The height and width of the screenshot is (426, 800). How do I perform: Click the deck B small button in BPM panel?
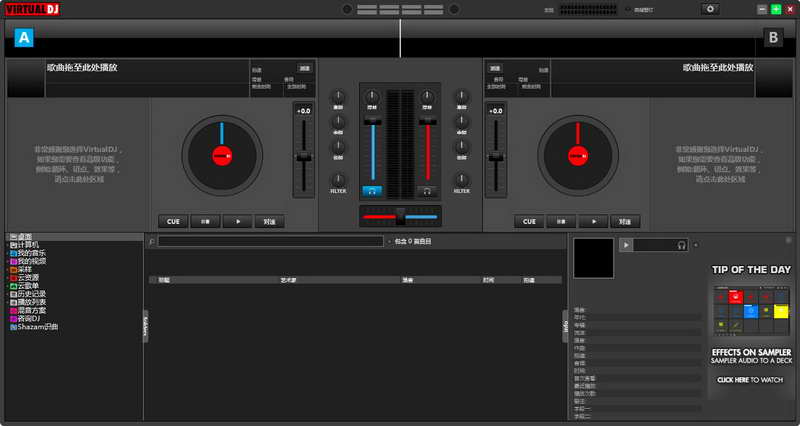point(495,68)
